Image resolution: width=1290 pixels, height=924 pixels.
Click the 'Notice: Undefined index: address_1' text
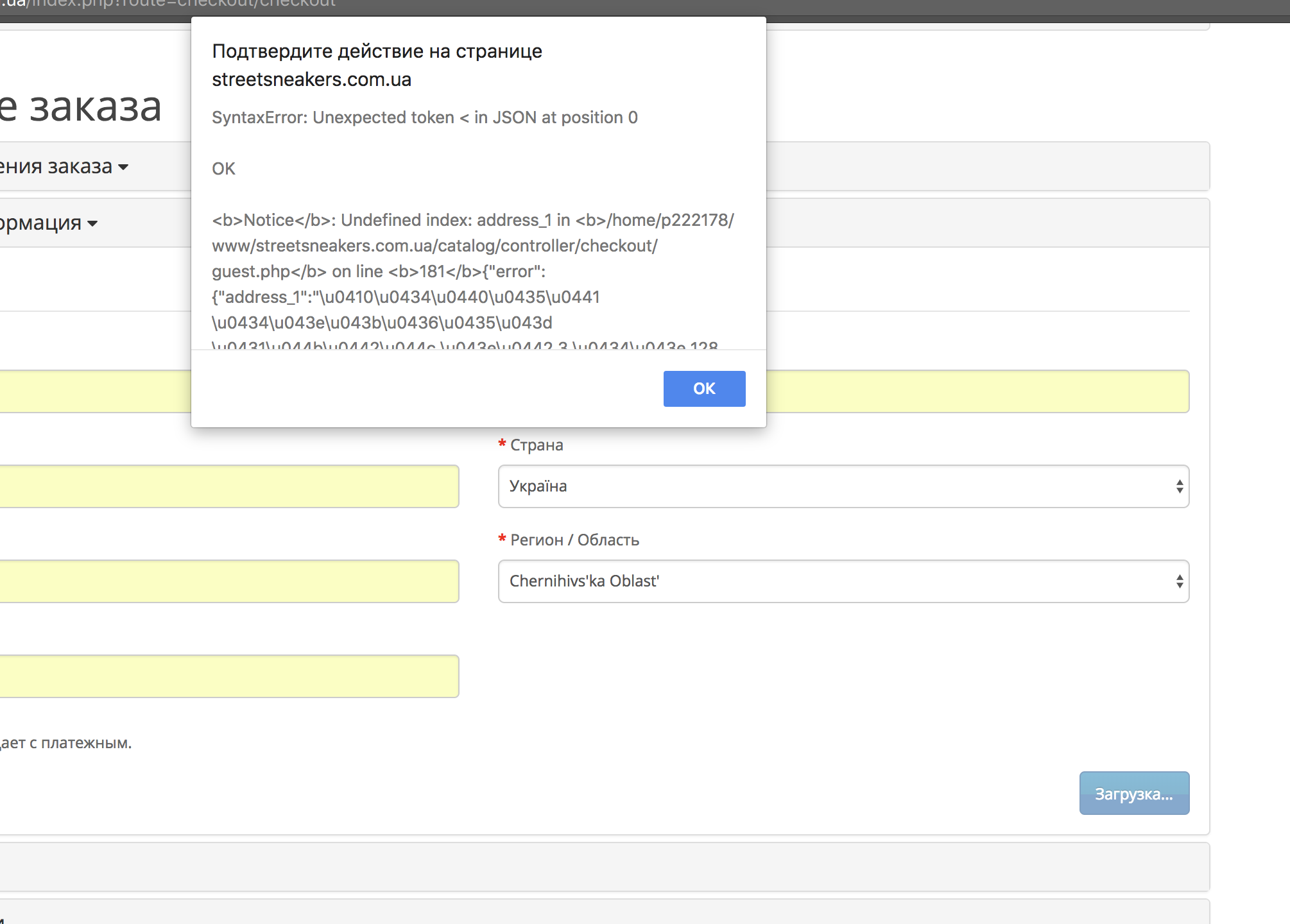click(x=391, y=220)
